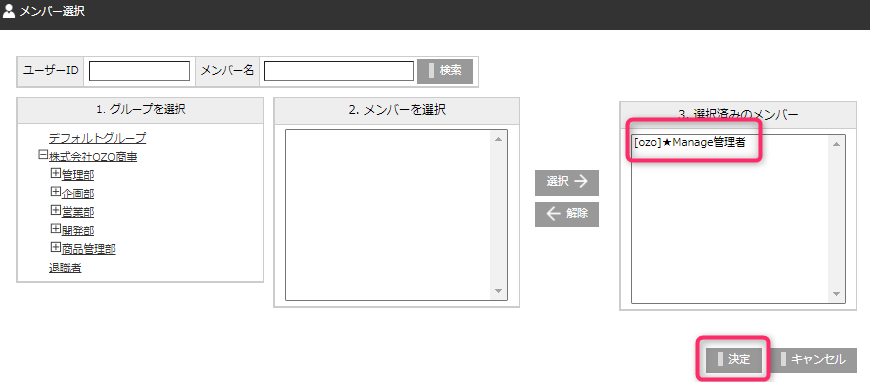The width and height of the screenshot is (870, 382).
Task: Click member list scrollbar up arrow
Action: click(x=498, y=139)
